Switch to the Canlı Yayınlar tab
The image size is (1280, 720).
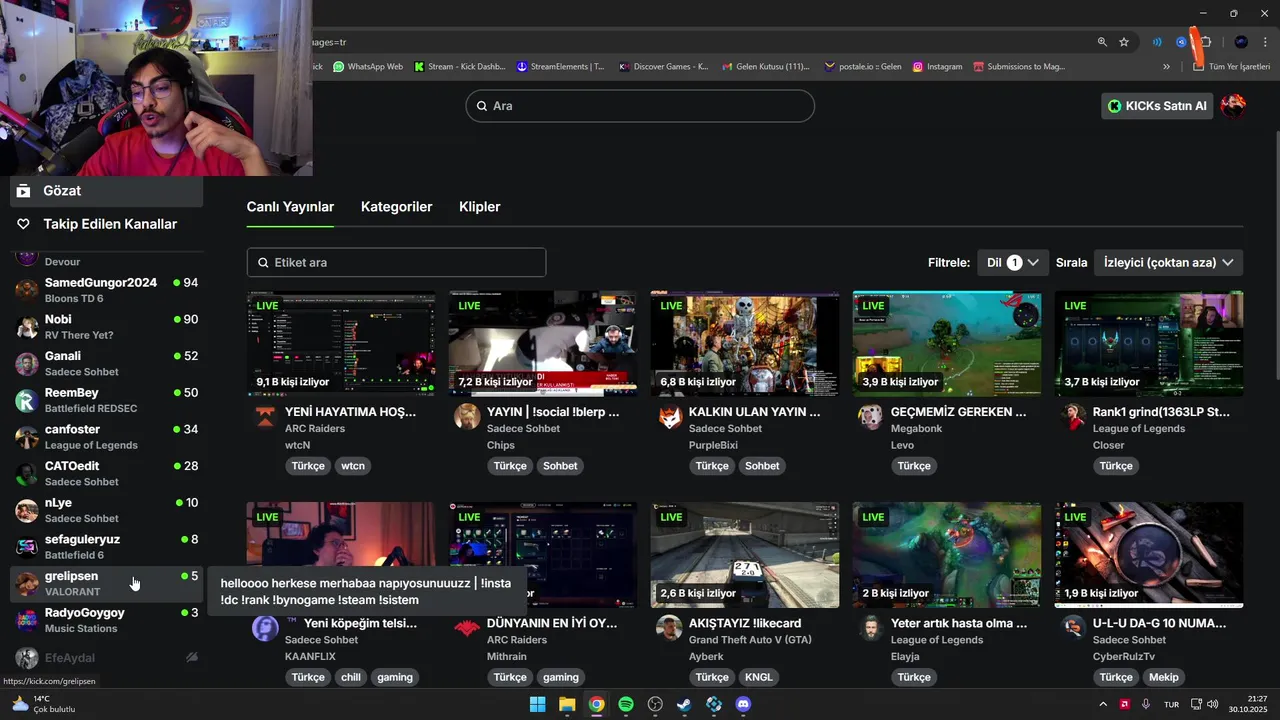pyautogui.click(x=290, y=207)
